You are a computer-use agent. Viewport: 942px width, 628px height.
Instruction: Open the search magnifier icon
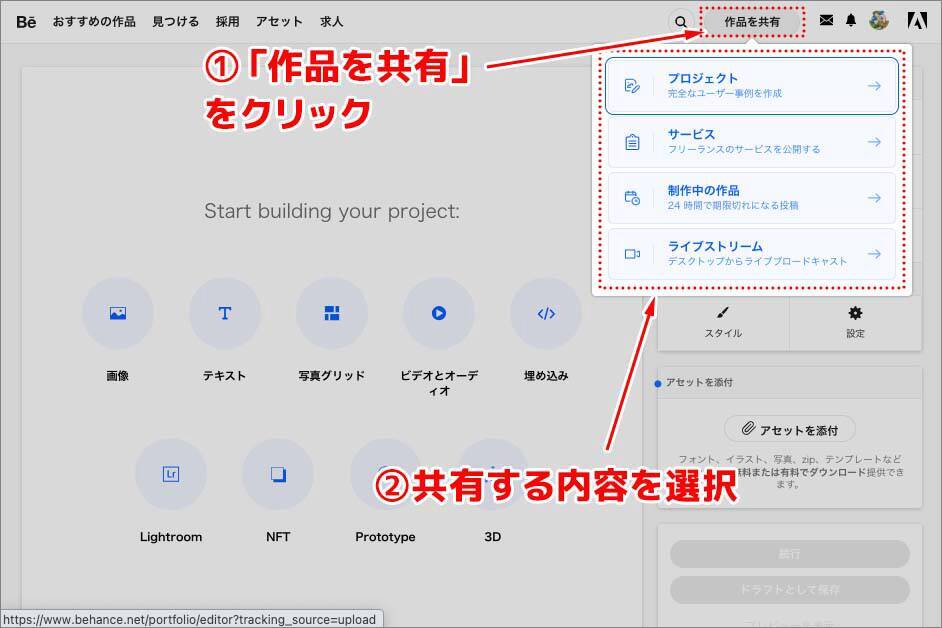point(680,22)
